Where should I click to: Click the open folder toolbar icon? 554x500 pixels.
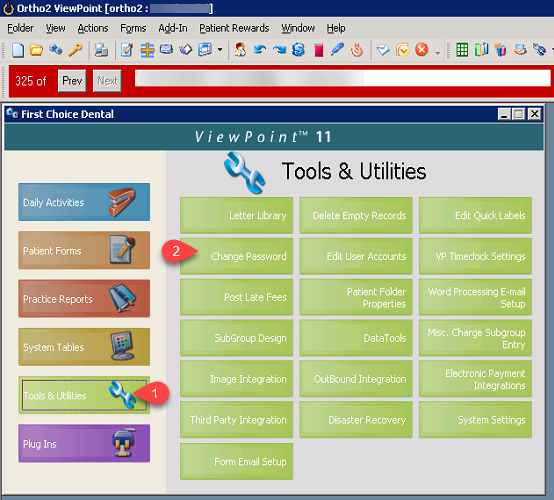(36, 50)
